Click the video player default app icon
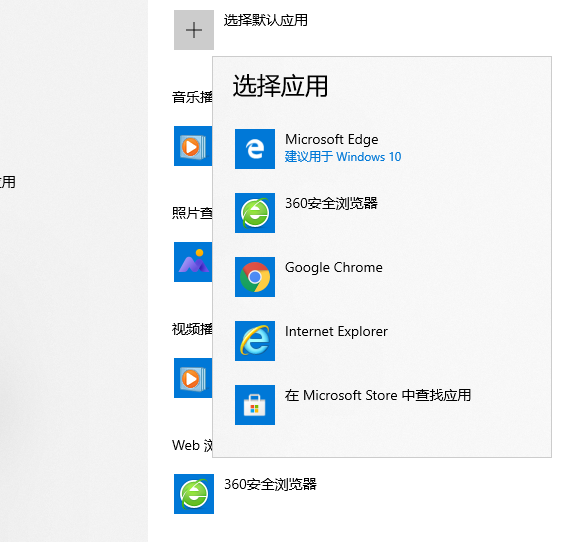The width and height of the screenshot is (564, 542). [x=193, y=378]
